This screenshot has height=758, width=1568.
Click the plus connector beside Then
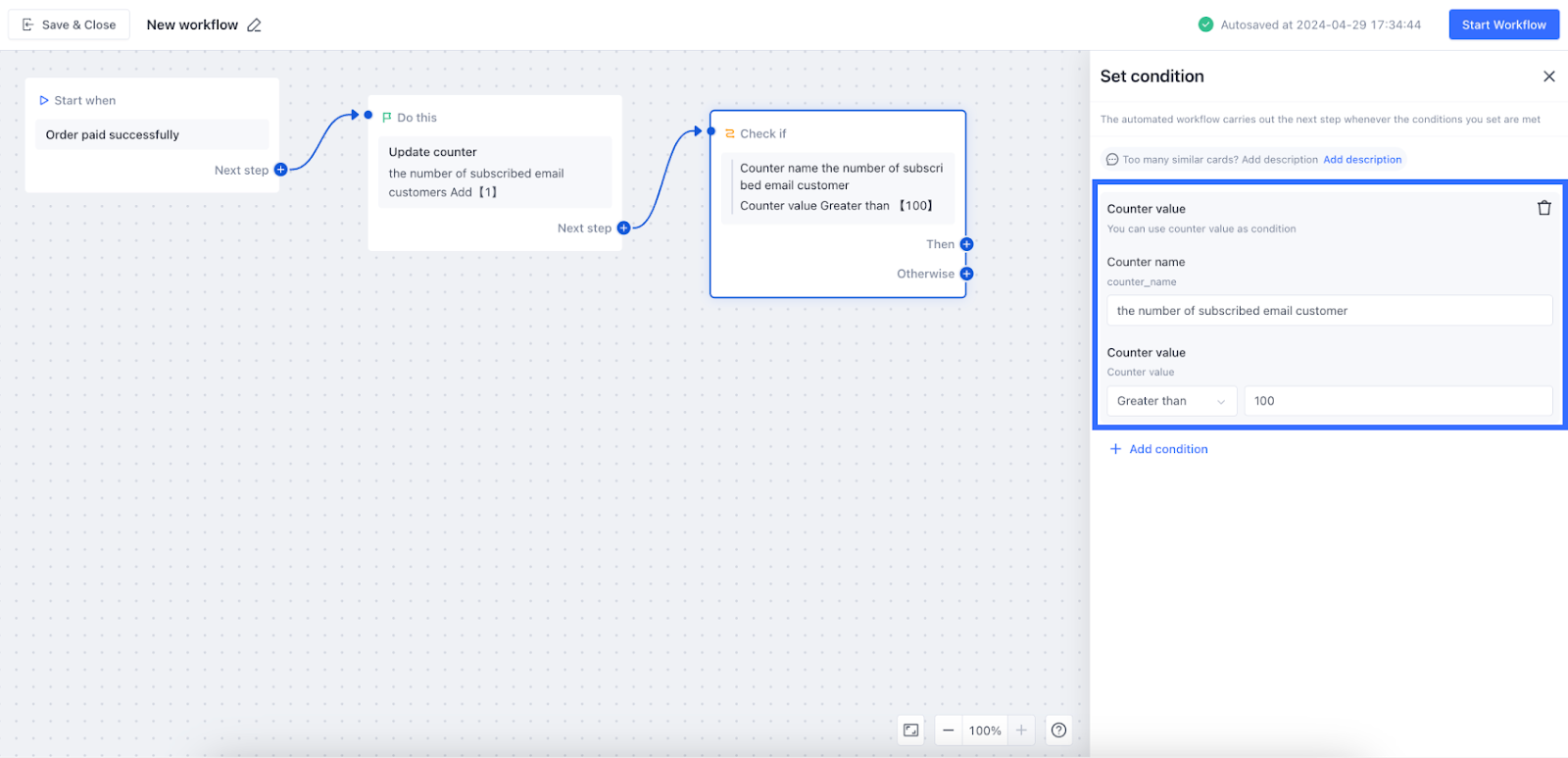(x=966, y=244)
